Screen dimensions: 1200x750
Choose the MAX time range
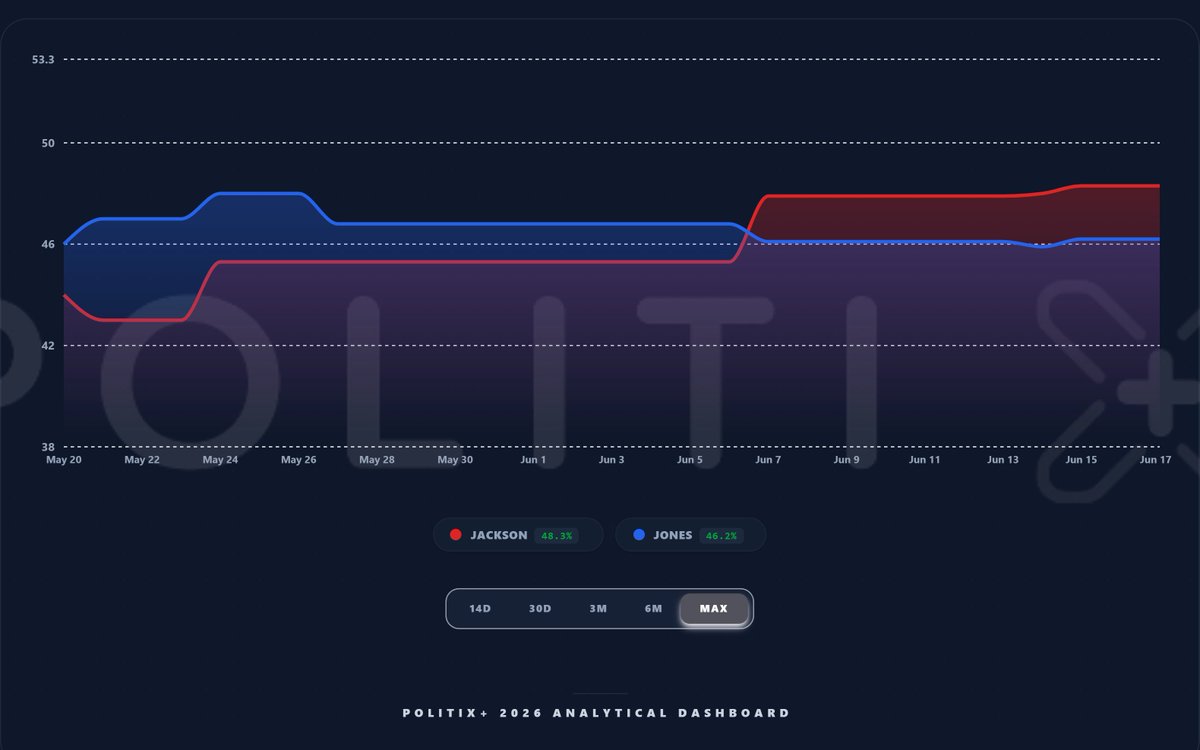coord(714,609)
